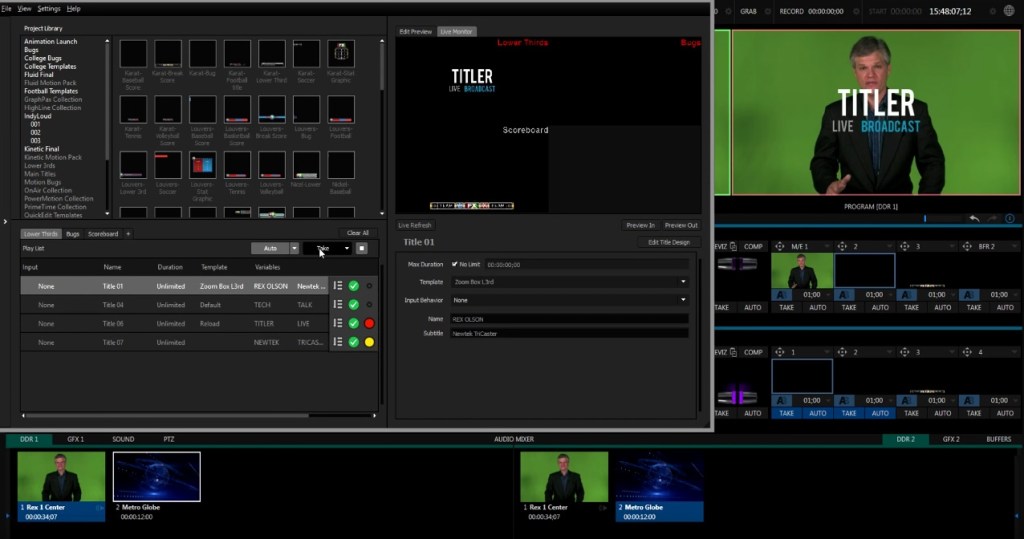The height and width of the screenshot is (539, 1024).
Task: Click the Play List Auto button
Action: [x=270, y=248]
